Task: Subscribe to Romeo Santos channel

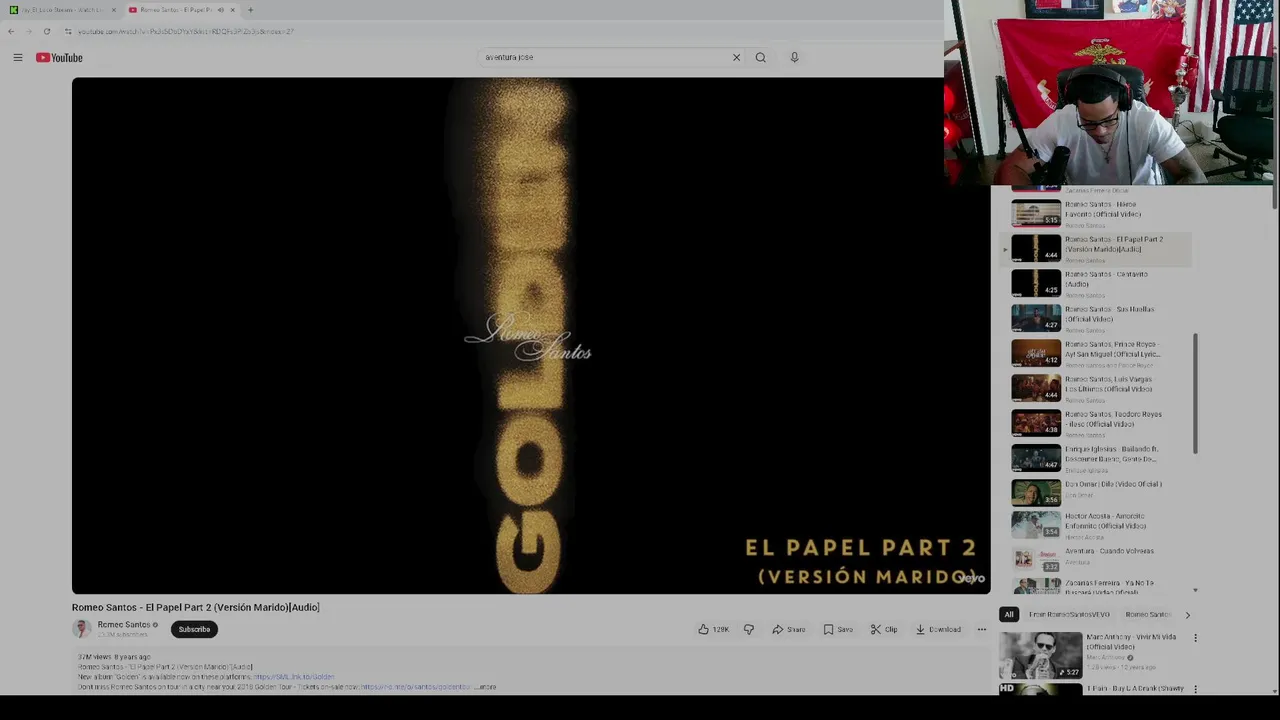Action: [194, 629]
